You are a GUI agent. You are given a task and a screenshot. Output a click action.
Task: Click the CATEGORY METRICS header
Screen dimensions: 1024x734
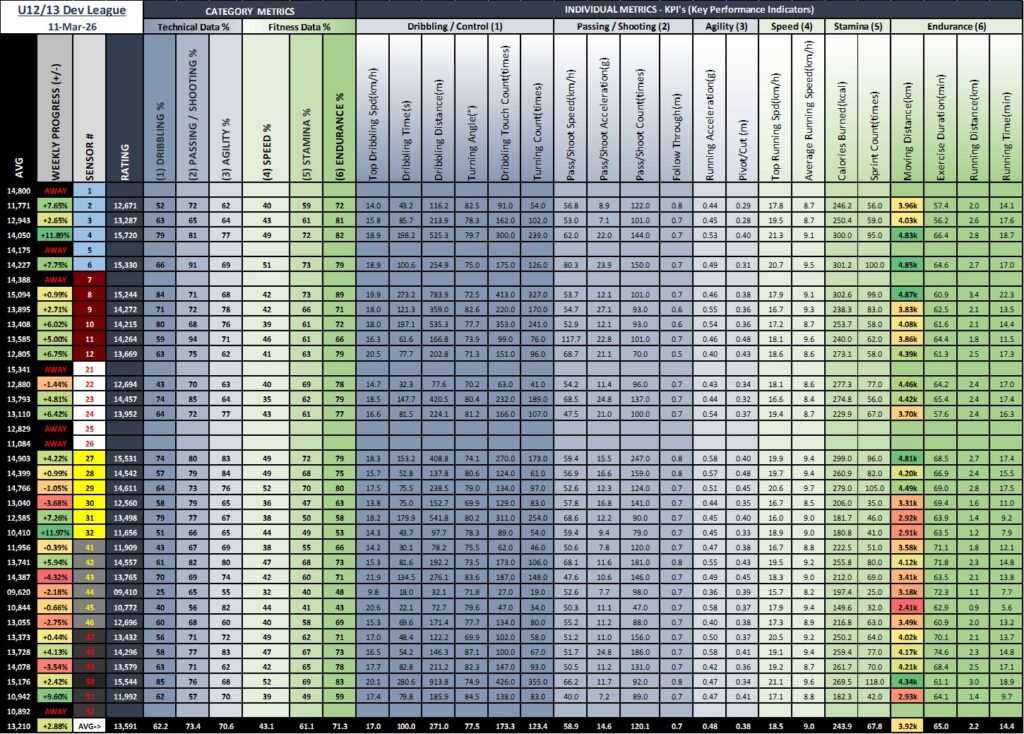click(x=249, y=9)
